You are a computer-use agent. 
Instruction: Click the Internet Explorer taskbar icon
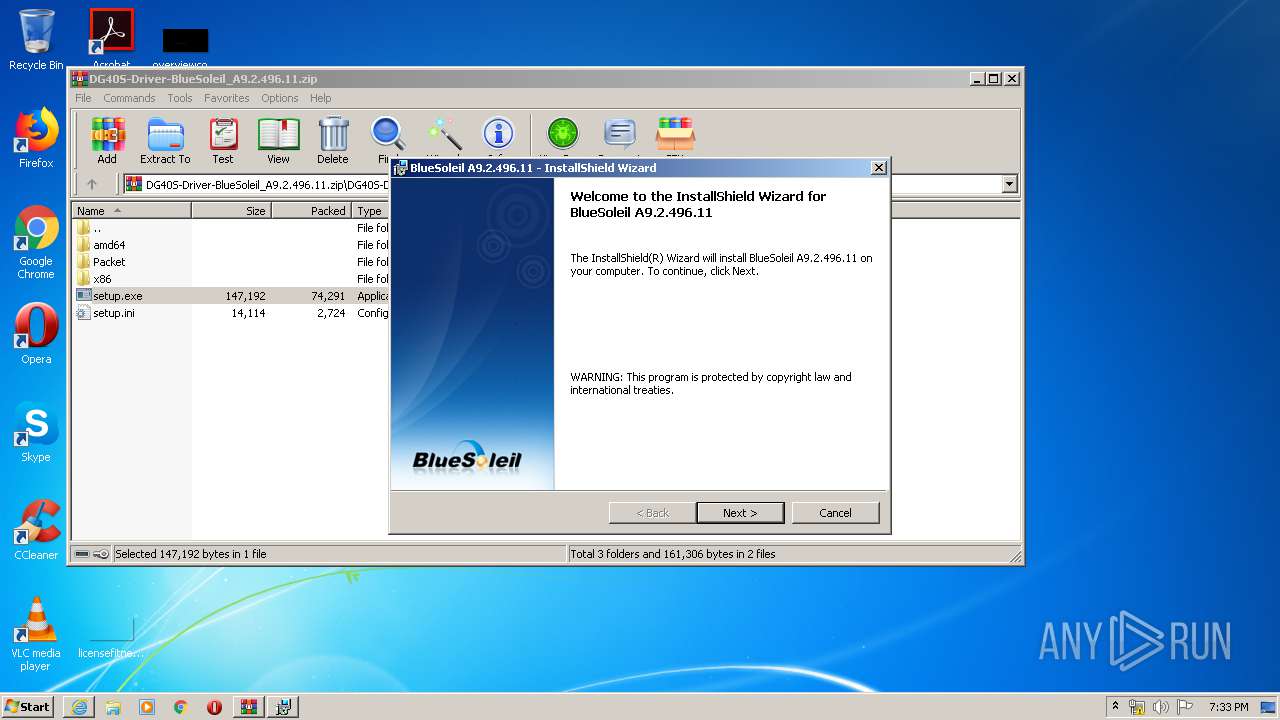pos(79,707)
